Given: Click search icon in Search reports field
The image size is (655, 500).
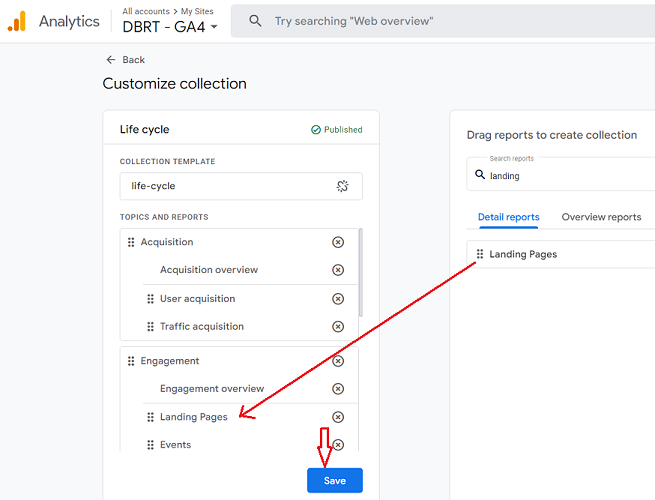Looking at the screenshot, I should coord(480,175).
